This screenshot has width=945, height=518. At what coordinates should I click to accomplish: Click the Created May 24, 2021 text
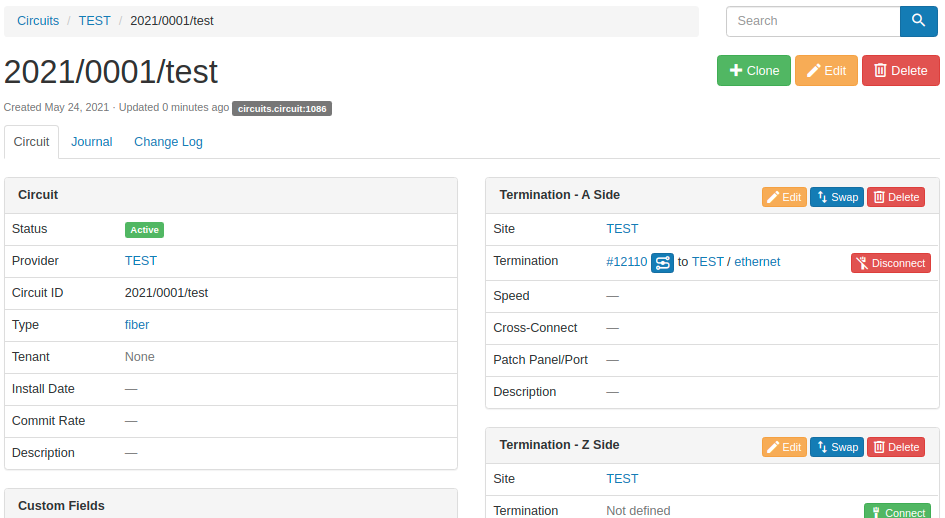57,107
